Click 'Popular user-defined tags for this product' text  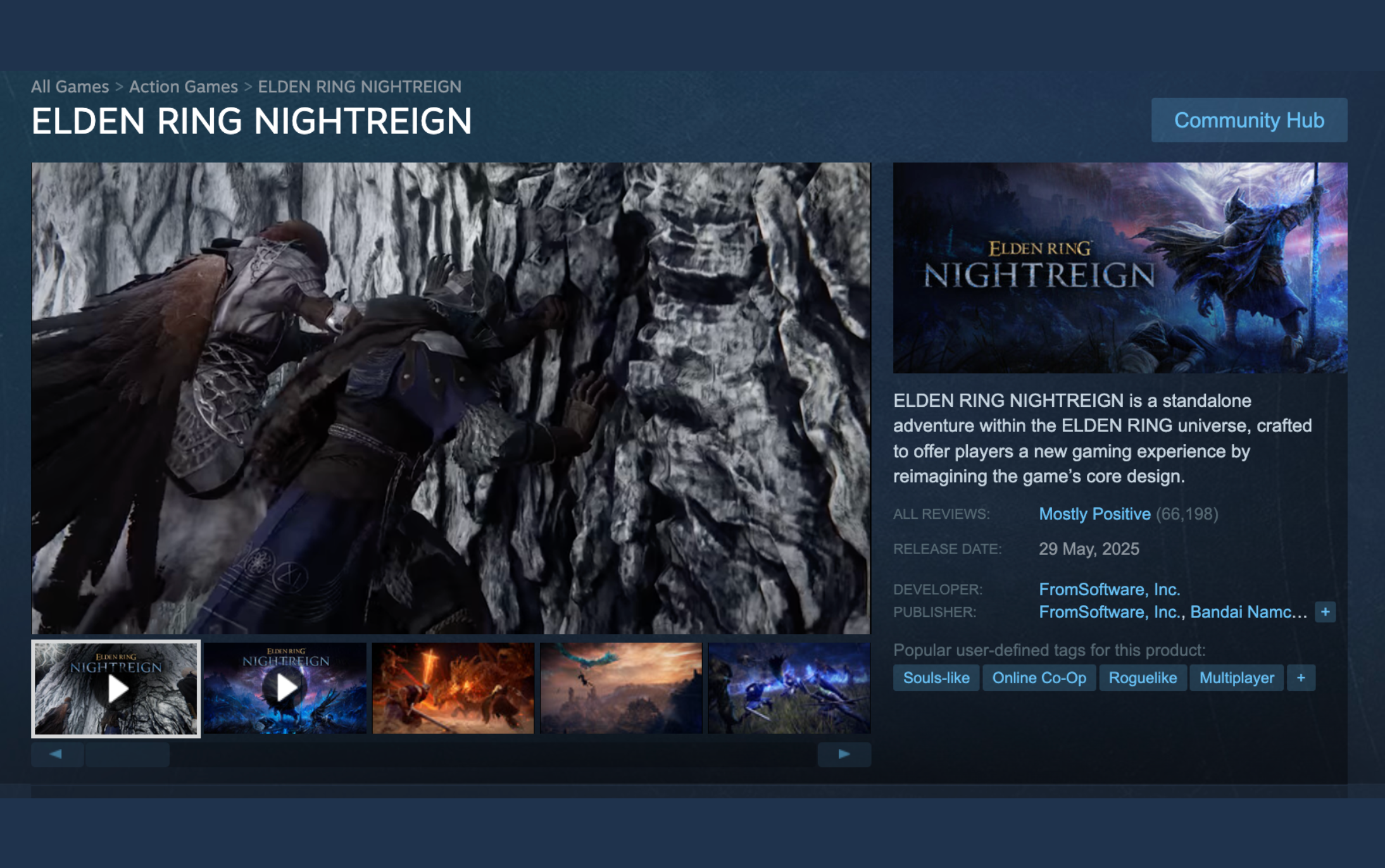click(x=1049, y=650)
